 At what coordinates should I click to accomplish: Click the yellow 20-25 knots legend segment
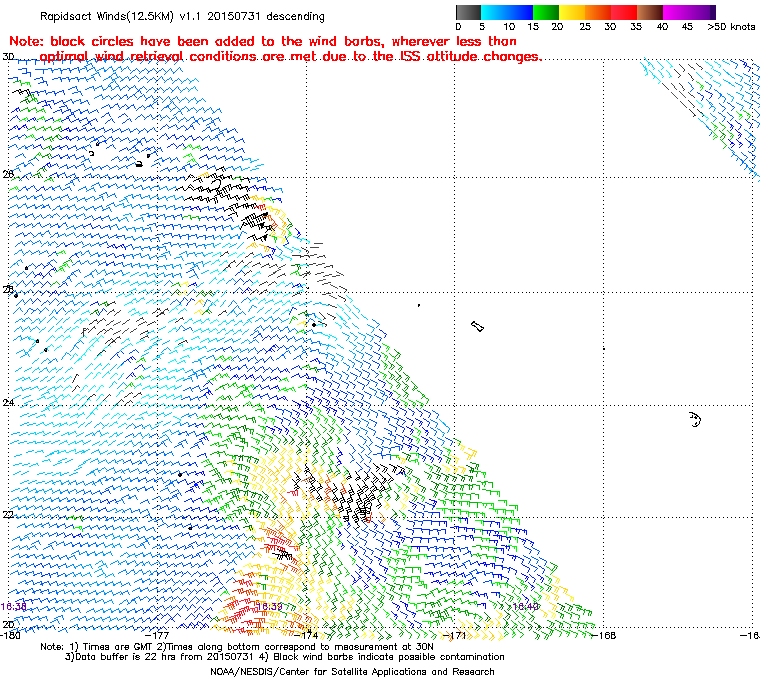[572, 12]
